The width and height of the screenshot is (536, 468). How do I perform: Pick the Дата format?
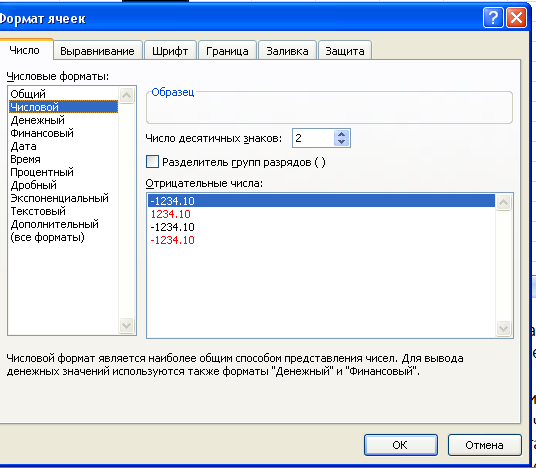coord(63,146)
